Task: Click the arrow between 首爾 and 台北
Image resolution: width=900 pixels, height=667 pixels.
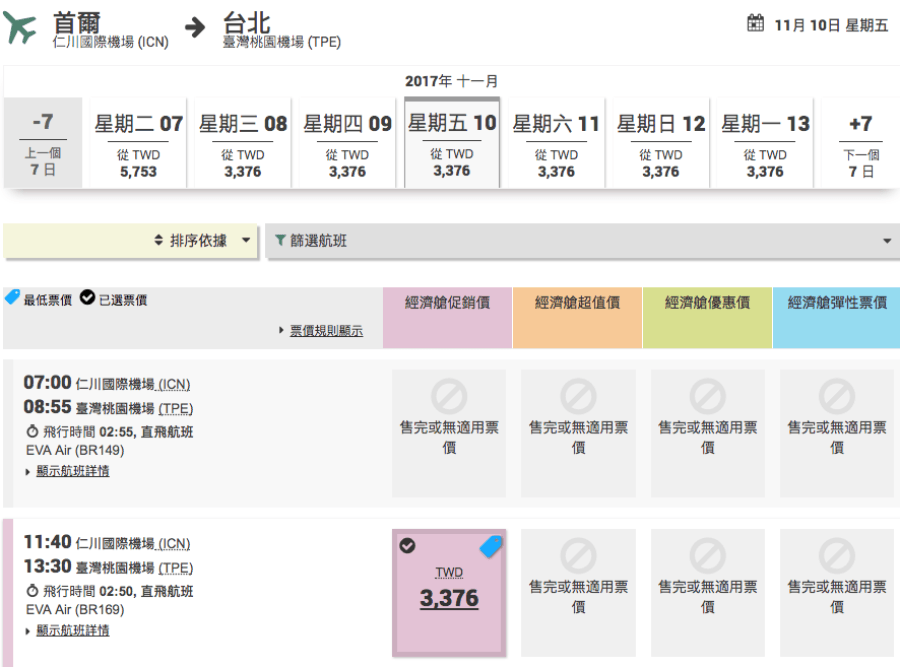Action: pyautogui.click(x=195, y=26)
